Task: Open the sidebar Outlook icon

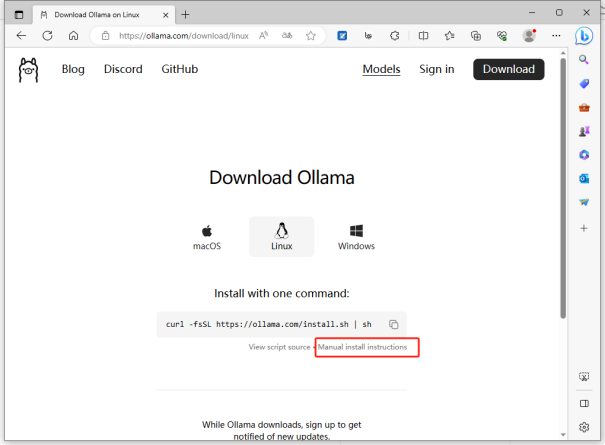Action: pyautogui.click(x=584, y=179)
